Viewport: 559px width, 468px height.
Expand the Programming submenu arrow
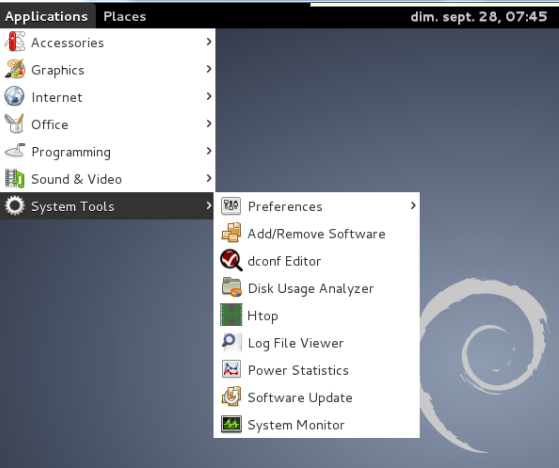[209, 151]
